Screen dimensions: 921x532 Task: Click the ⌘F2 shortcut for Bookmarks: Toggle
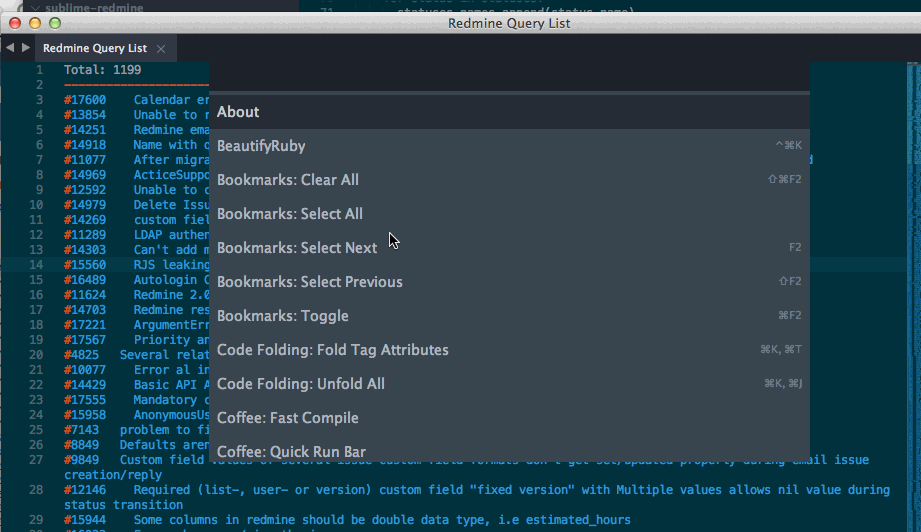tap(789, 315)
